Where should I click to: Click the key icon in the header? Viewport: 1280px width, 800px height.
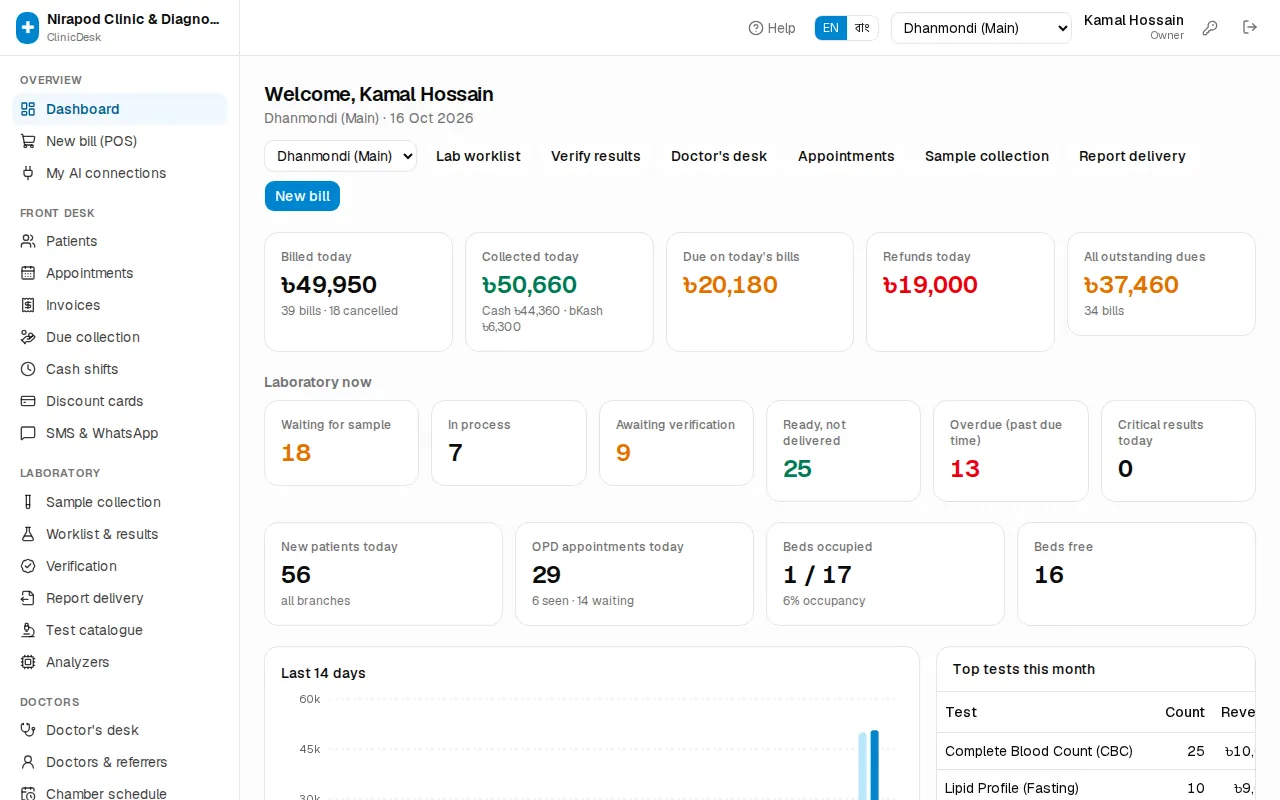tap(1210, 28)
